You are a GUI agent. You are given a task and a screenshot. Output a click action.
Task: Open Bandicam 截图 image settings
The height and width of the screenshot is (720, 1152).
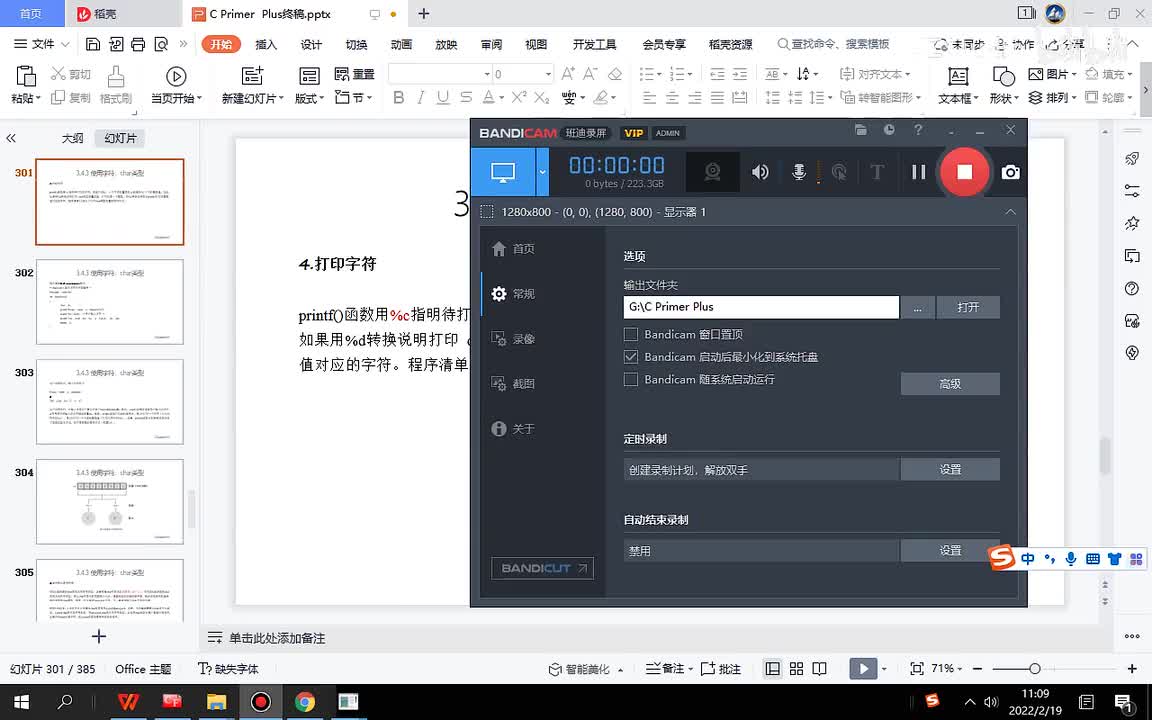click(x=514, y=384)
